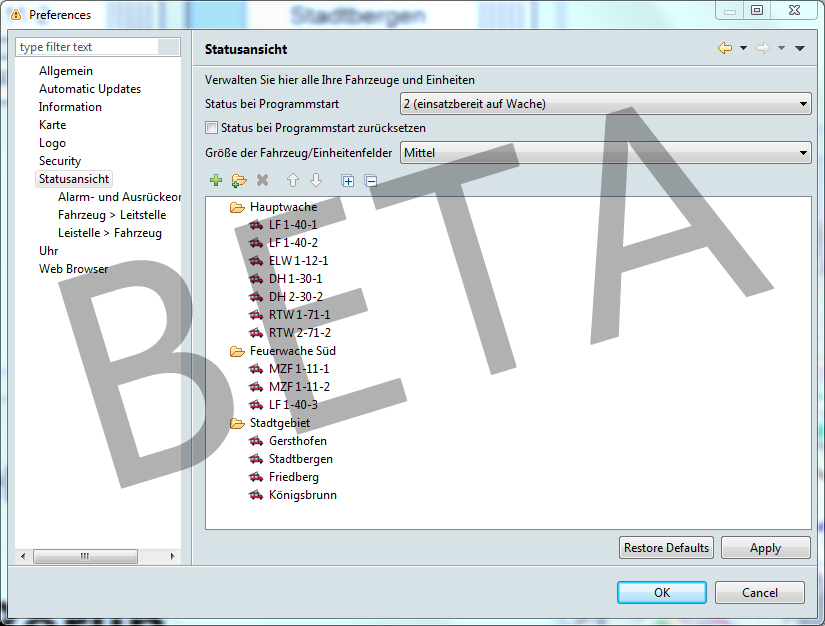Image resolution: width=825 pixels, height=626 pixels.
Task: Open the 'Größe der Fahrzeug/Einheitenfelder' dropdown
Action: point(605,153)
